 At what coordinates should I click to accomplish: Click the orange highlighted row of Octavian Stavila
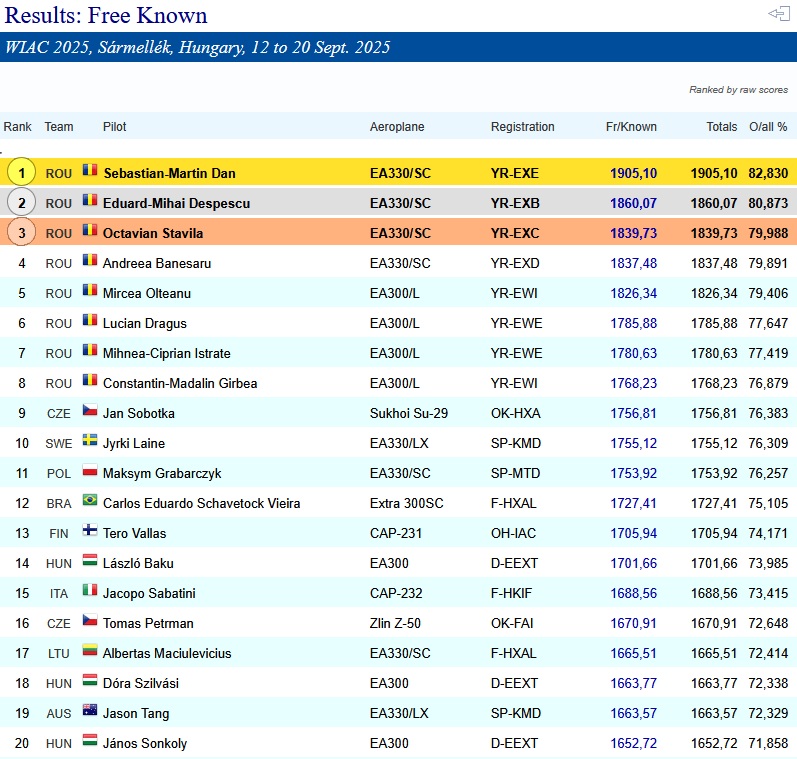(x=398, y=232)
